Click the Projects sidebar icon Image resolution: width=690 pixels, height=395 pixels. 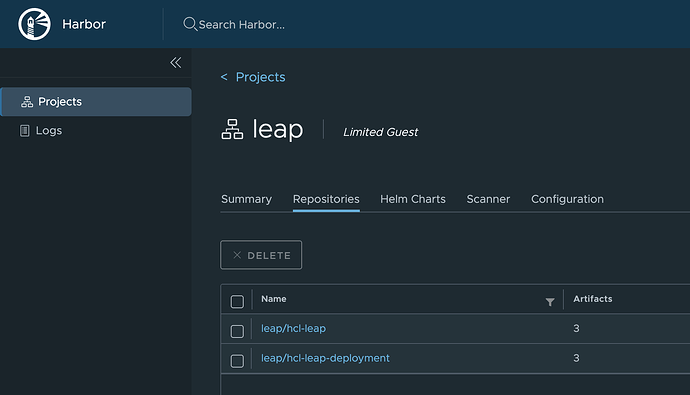[27, 102]
